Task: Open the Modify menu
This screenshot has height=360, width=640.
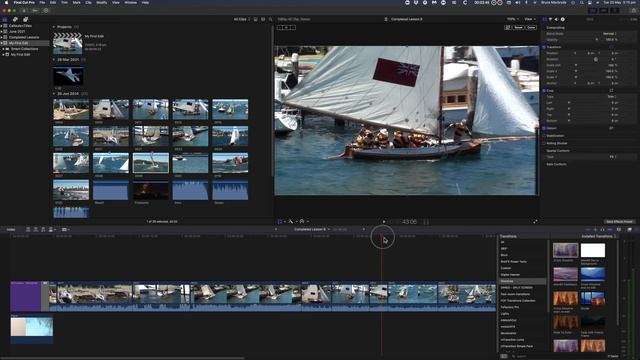Action: coord(102,2)
